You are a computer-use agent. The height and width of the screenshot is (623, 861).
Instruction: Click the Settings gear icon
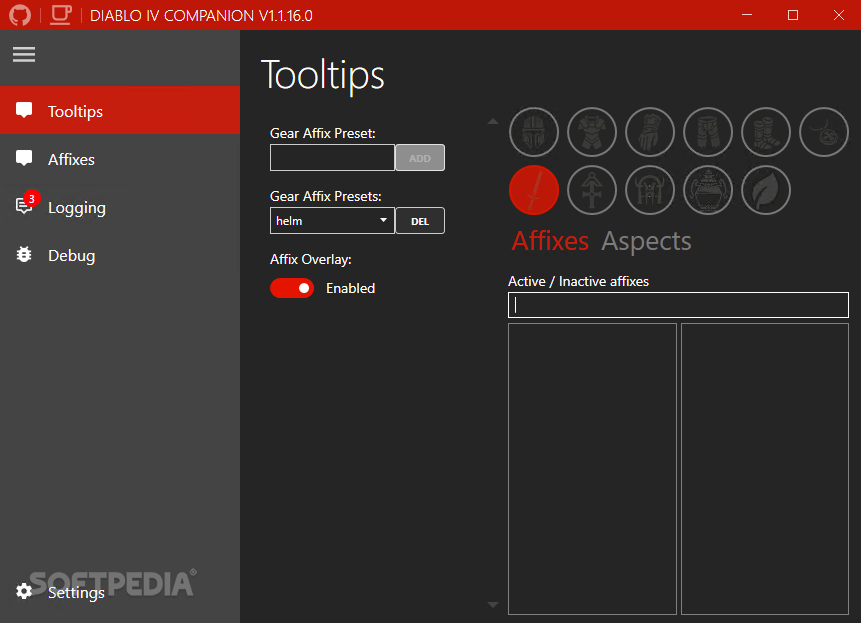click(24, 591)
